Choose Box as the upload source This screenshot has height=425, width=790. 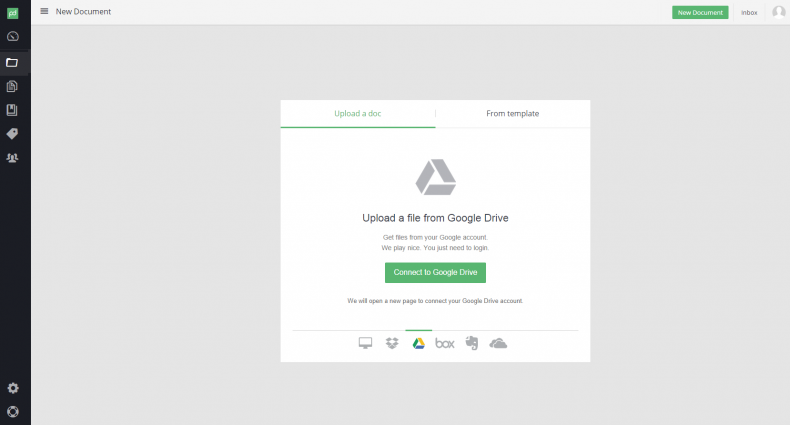click(x=445, y=343)
